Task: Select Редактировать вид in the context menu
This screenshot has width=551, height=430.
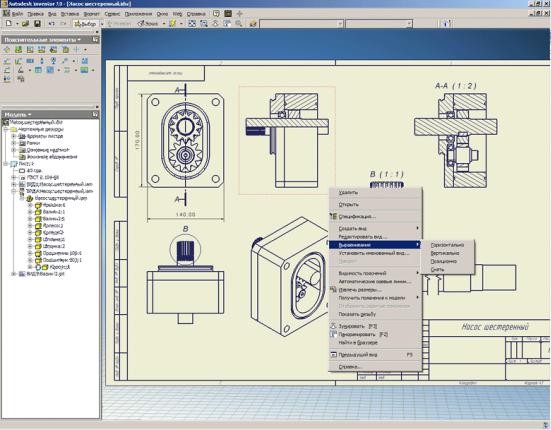Action: click(375, 237)
